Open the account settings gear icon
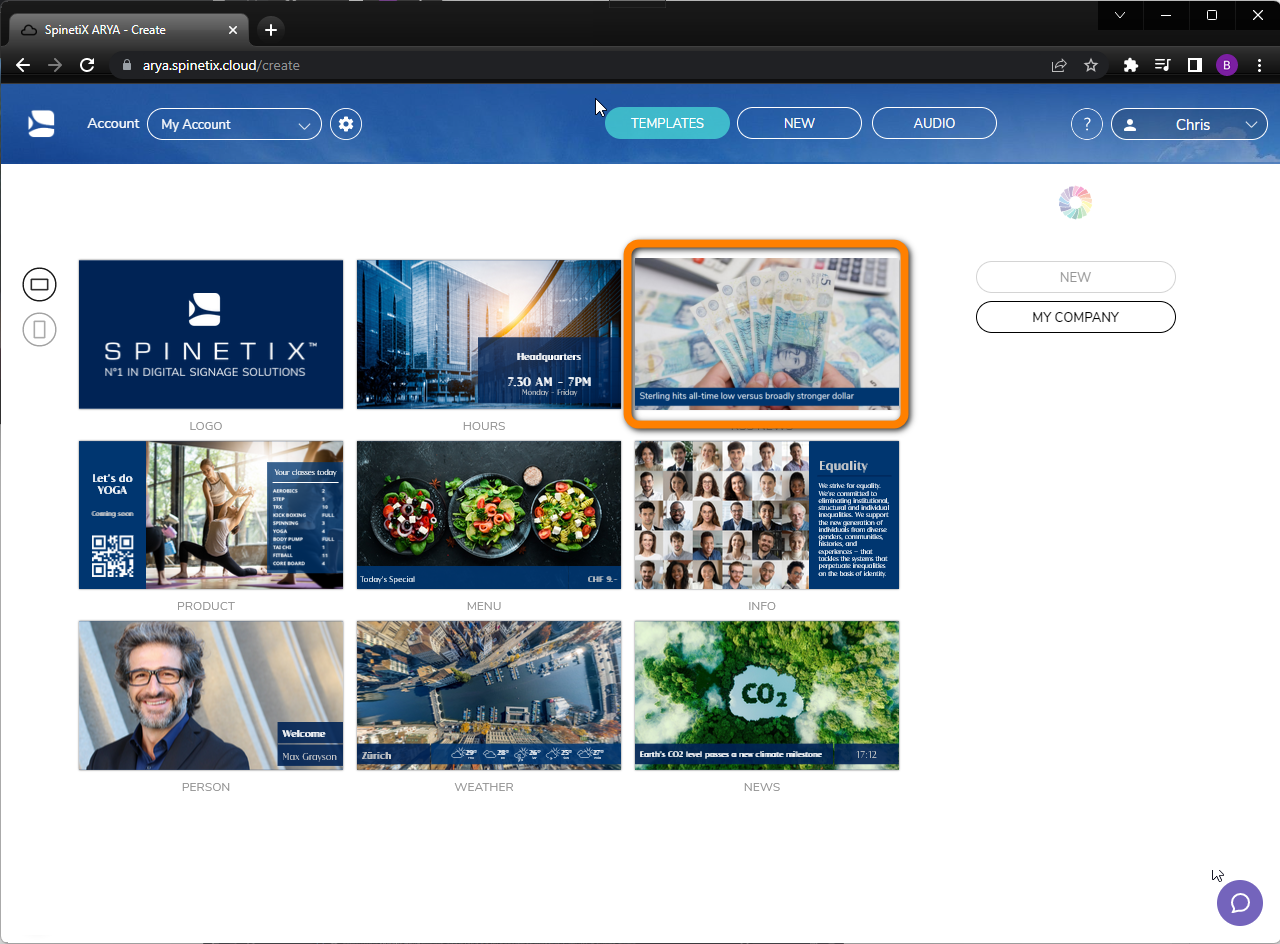Viewport: 1280px width, 944px height. [345, 123]
